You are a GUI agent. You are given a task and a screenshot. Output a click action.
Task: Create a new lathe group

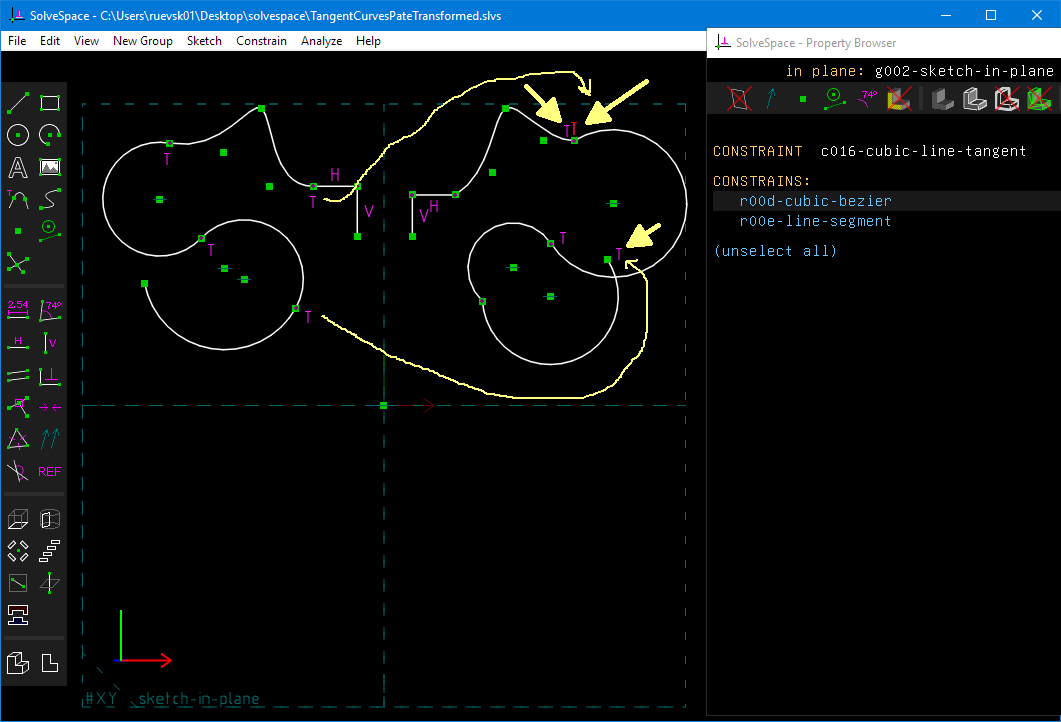[x=49, y=519]
